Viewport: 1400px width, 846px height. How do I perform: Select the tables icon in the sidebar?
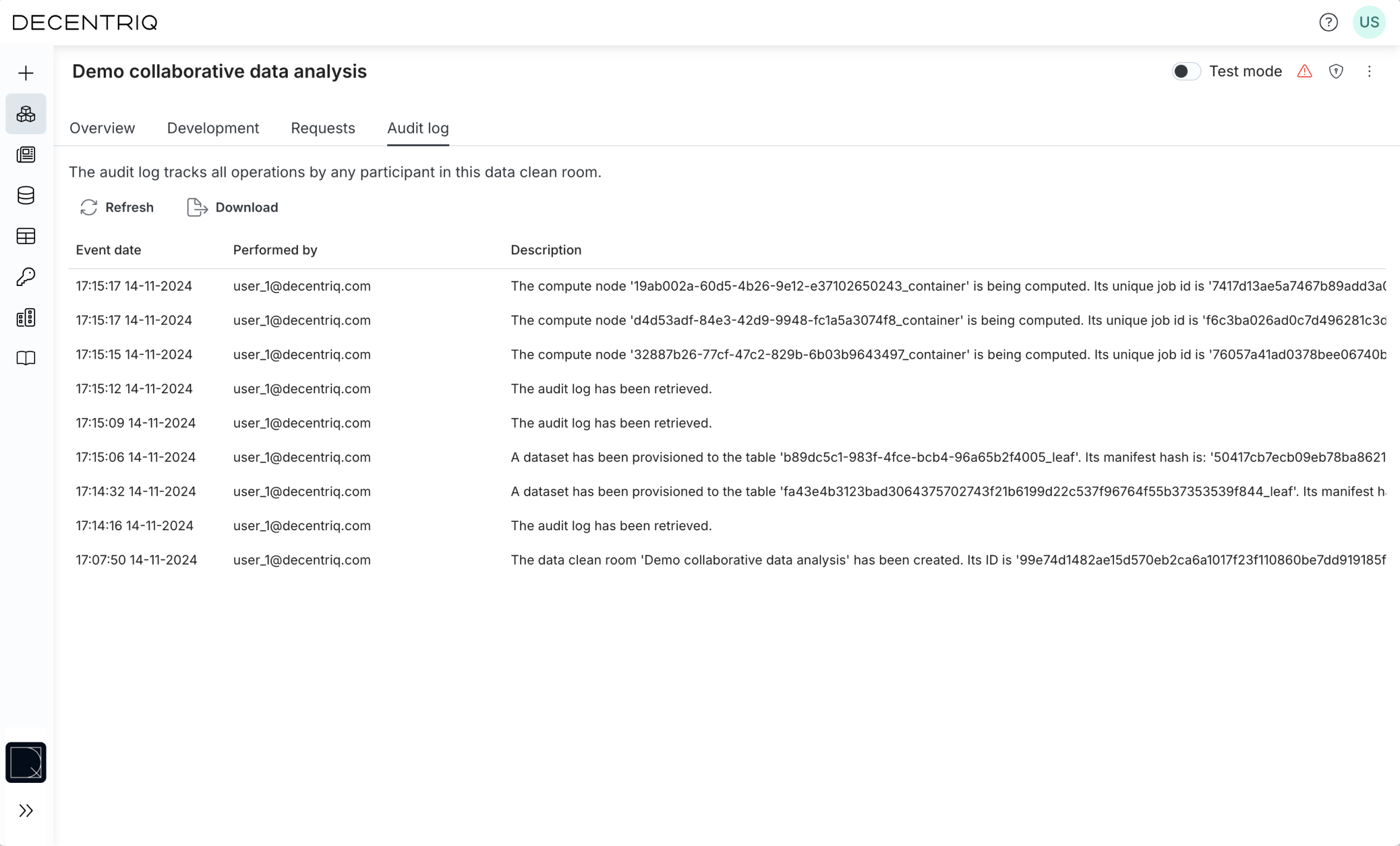pos(26,236)
